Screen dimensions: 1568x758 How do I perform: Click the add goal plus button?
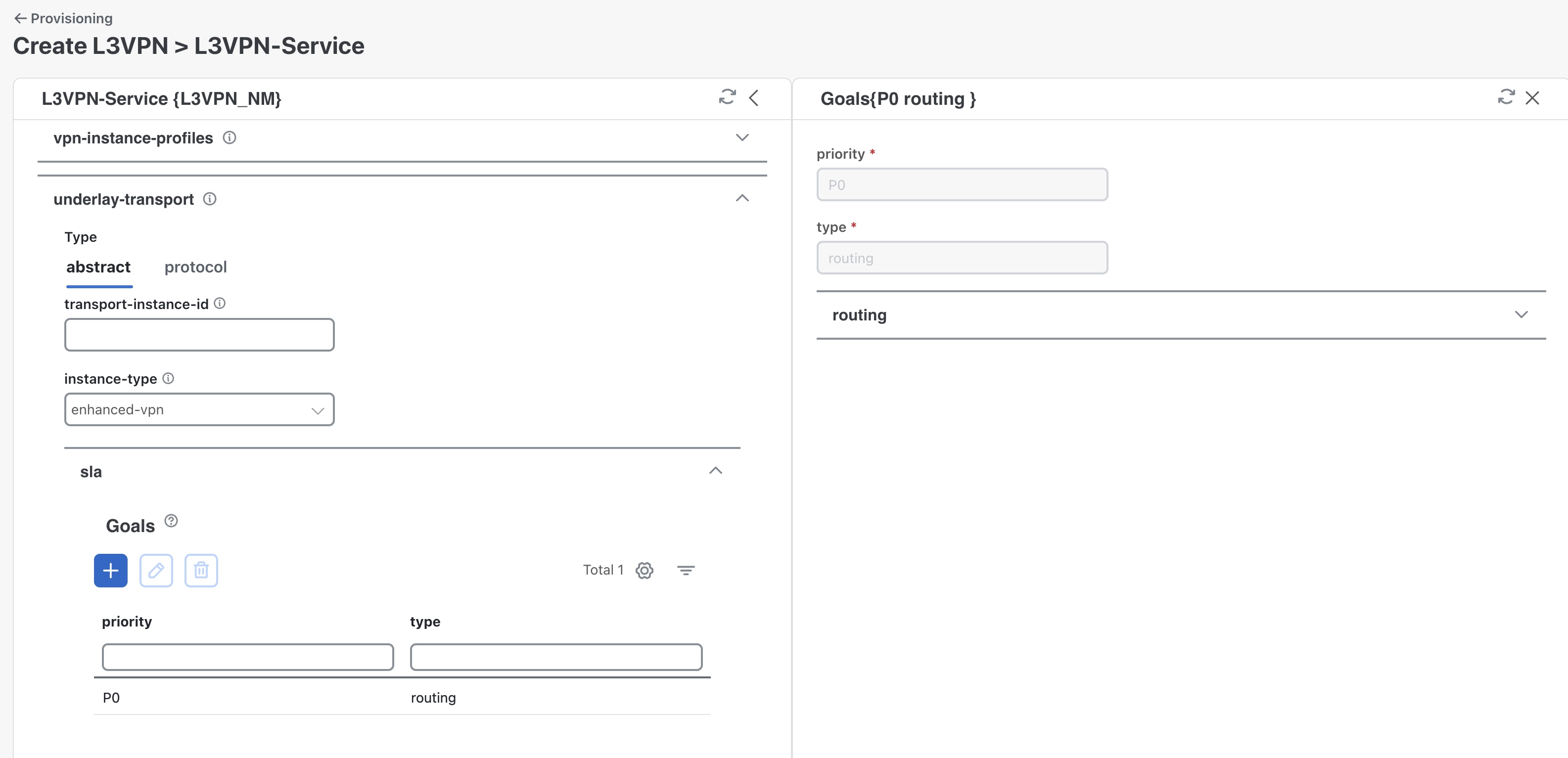click(111, 570)
